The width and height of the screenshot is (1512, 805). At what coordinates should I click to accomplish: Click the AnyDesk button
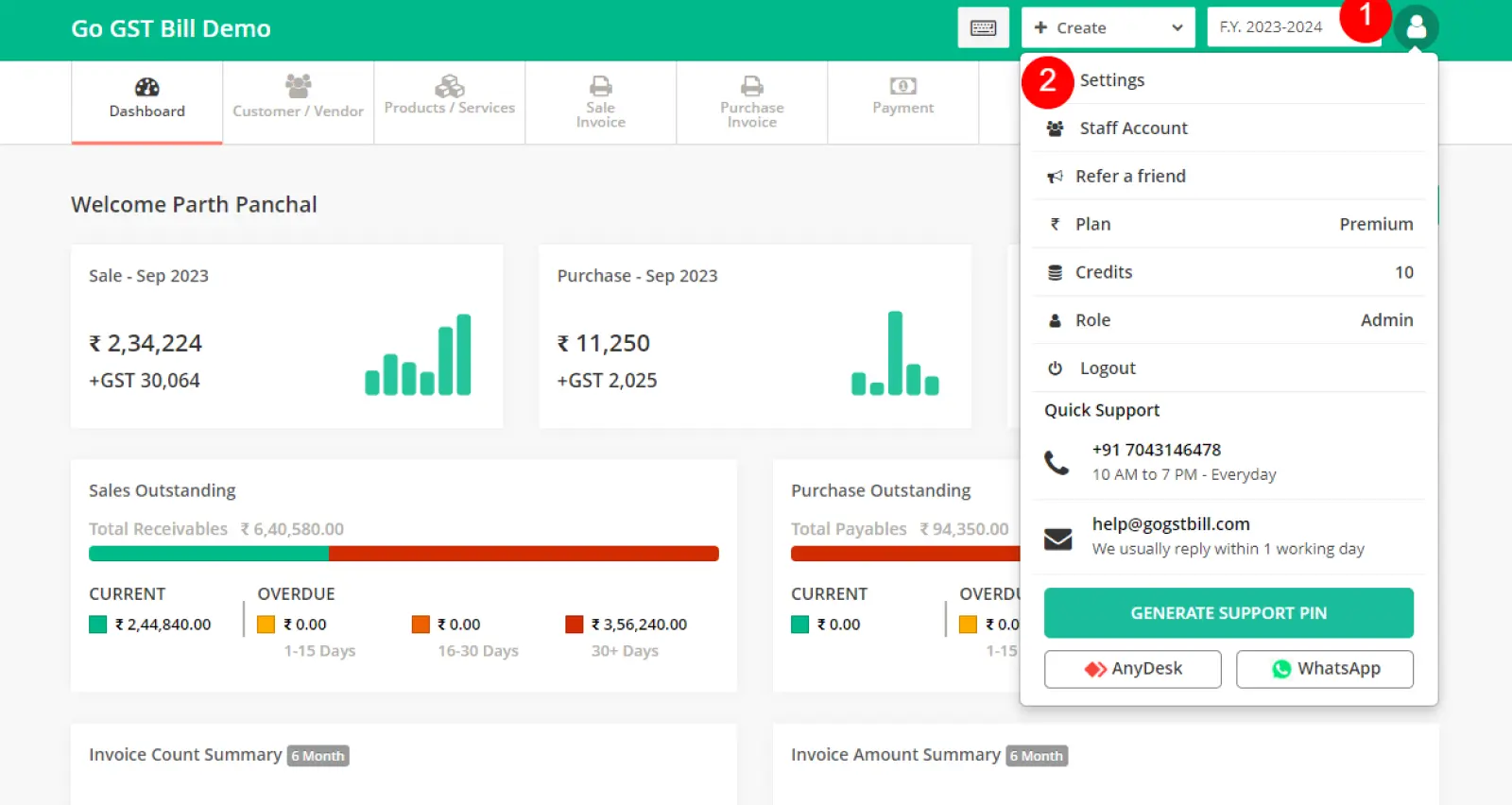coord(1132,669)
